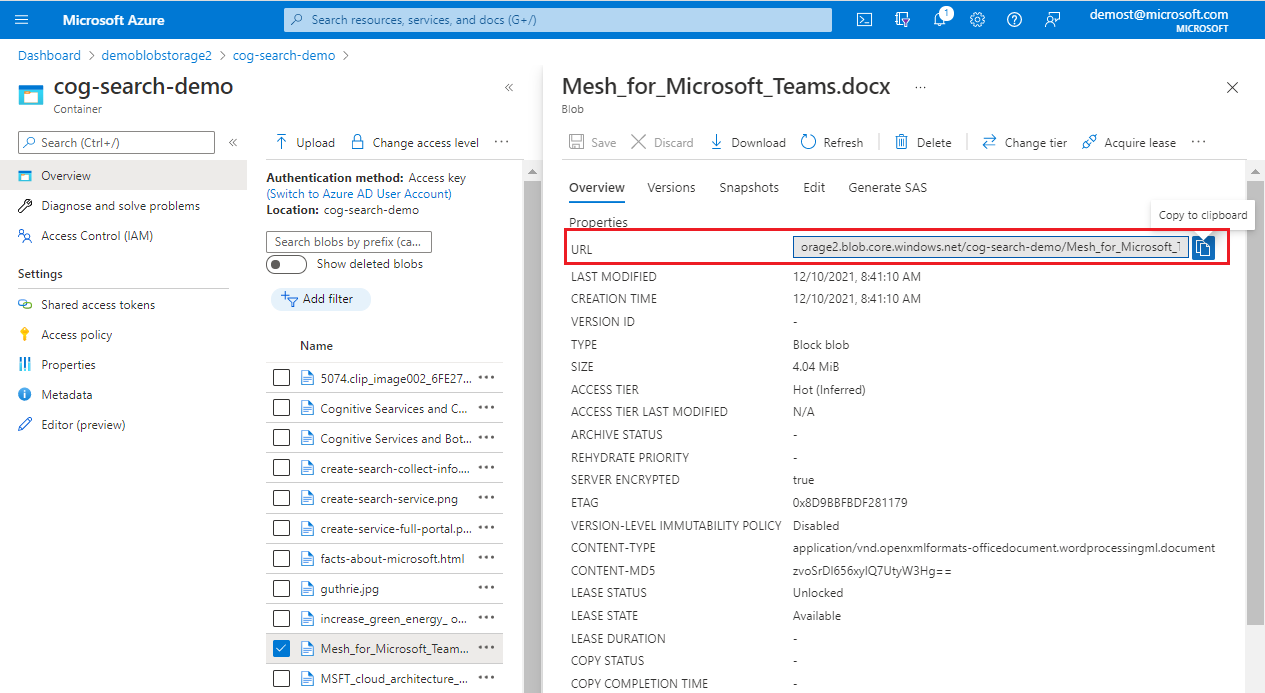1265x693 pixels.
Task: Copy the blob URL to clipboard
Action: [1203, 248]
